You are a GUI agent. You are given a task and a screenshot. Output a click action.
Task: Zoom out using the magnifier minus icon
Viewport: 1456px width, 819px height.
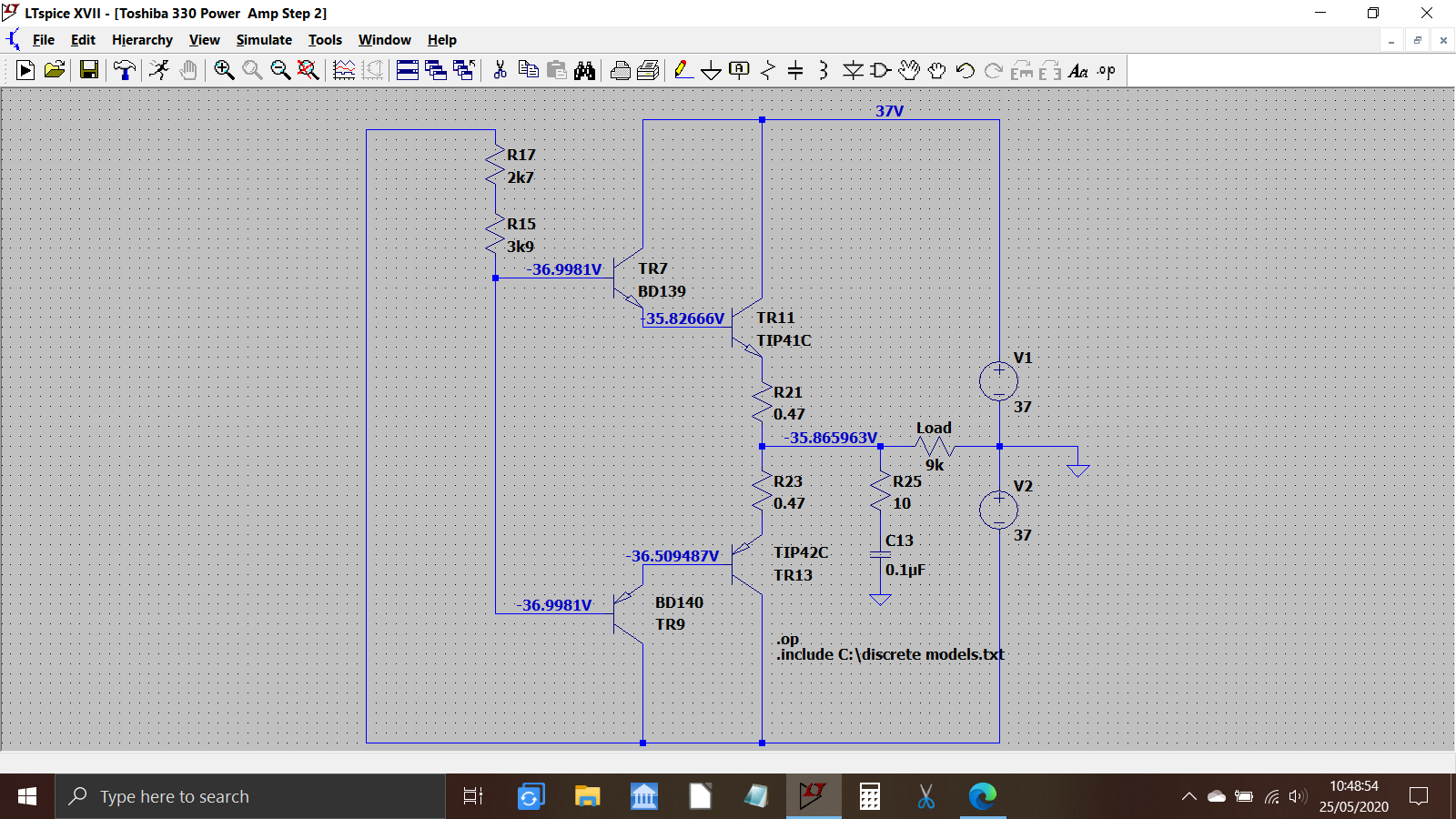(x=280, y=70)
